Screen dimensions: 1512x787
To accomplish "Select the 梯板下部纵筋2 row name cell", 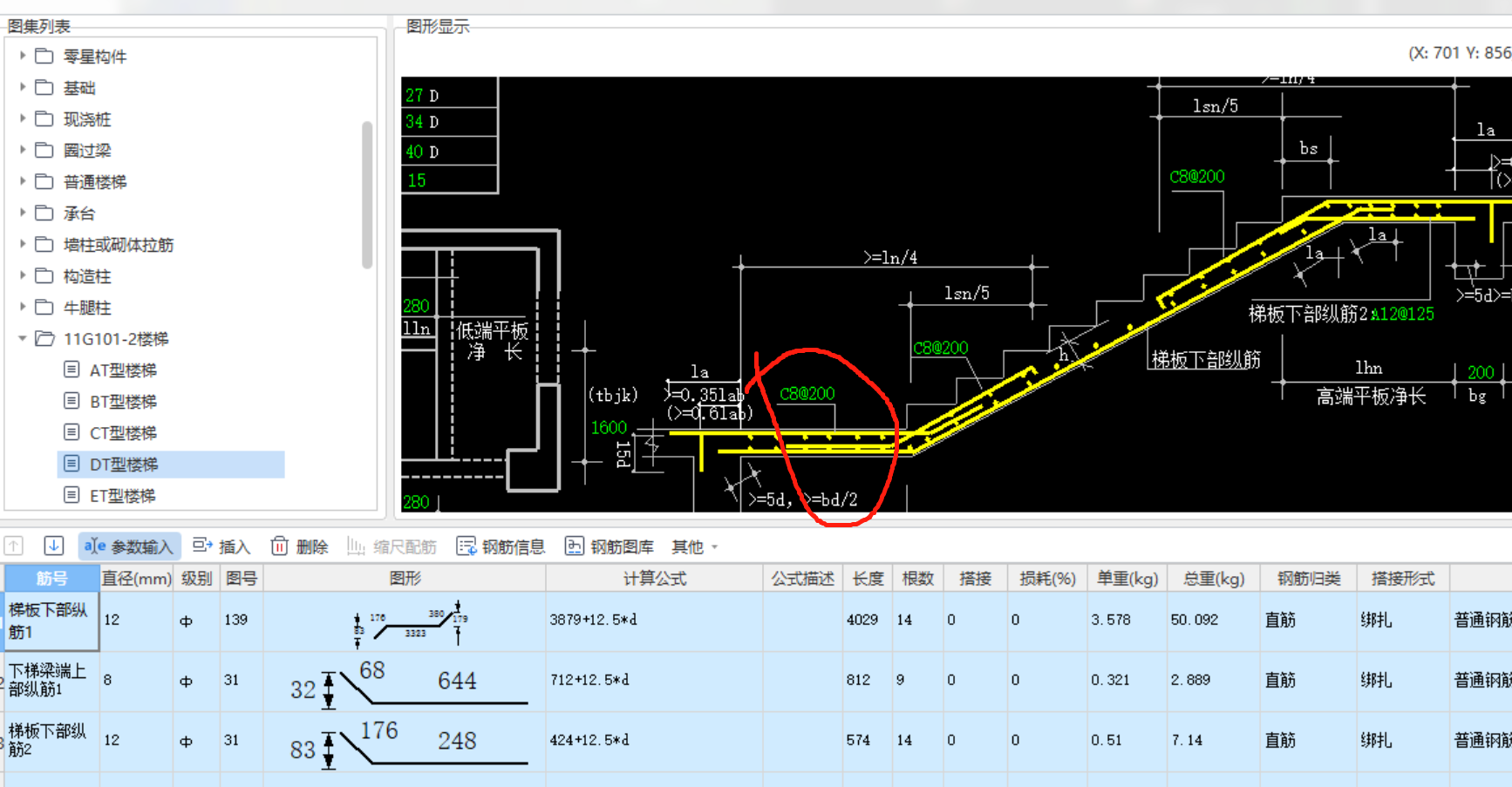I will [51, 740].
